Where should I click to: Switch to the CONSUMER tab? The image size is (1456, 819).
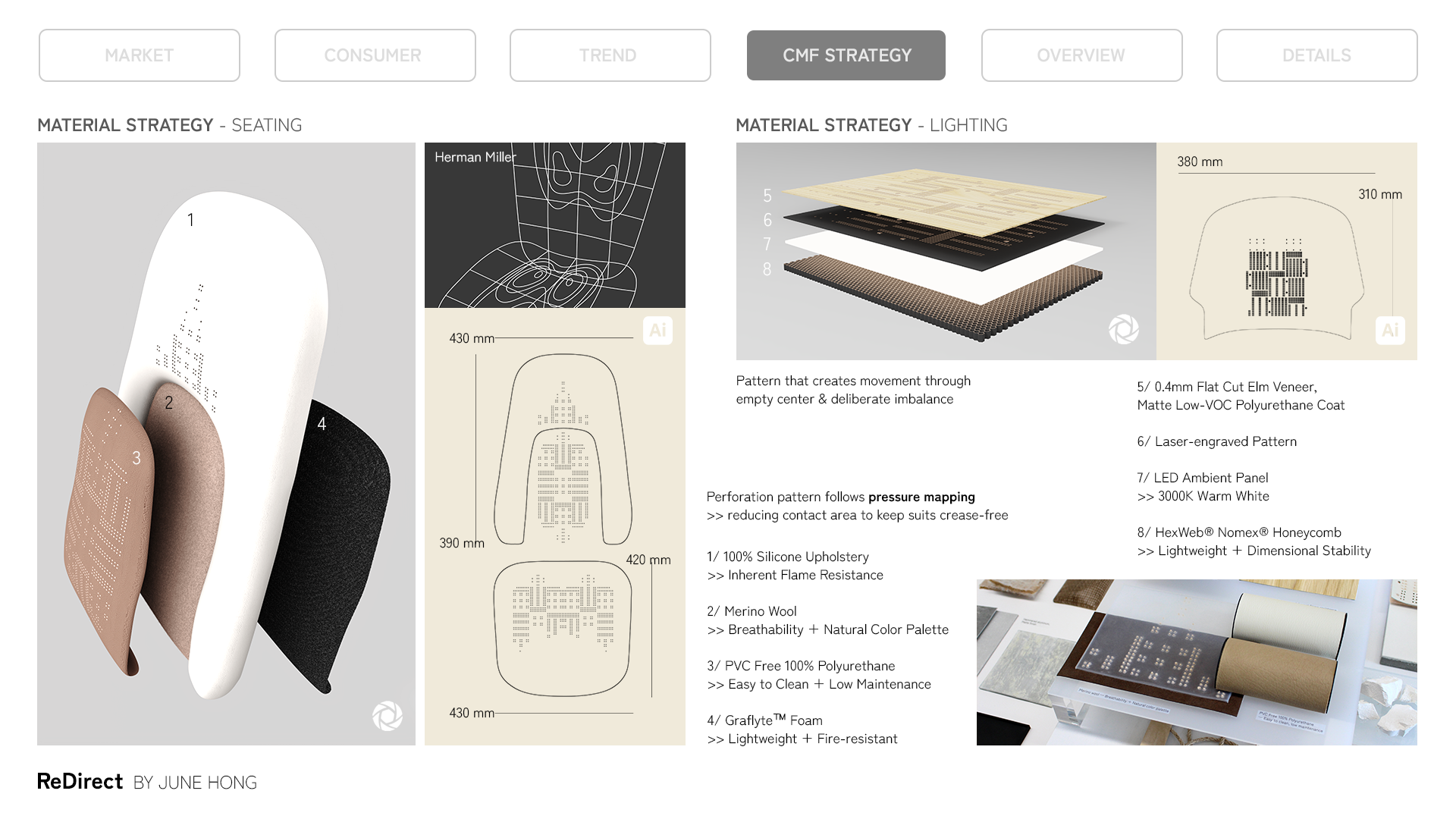(375, 55)
